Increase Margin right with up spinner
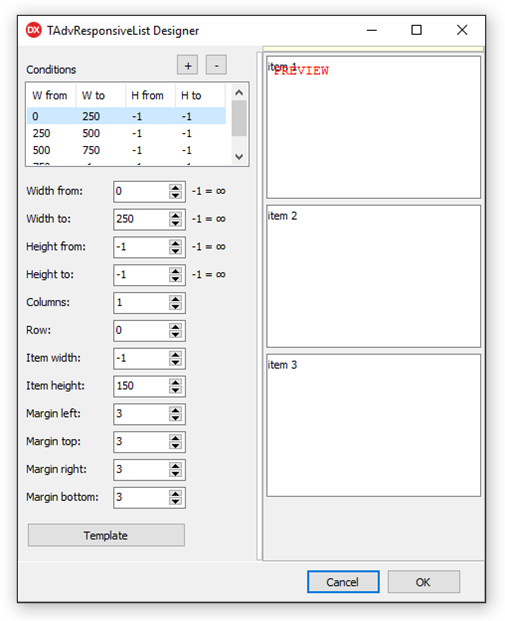This screenshot has width=505, height=621. point(175,466)
